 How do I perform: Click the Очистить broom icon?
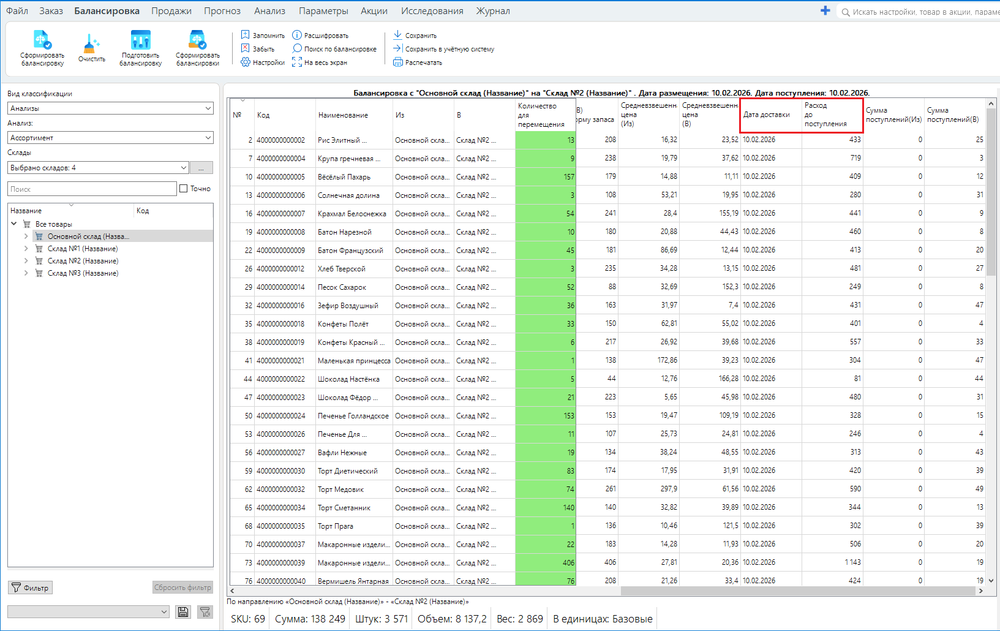click(x=92, y=43)
